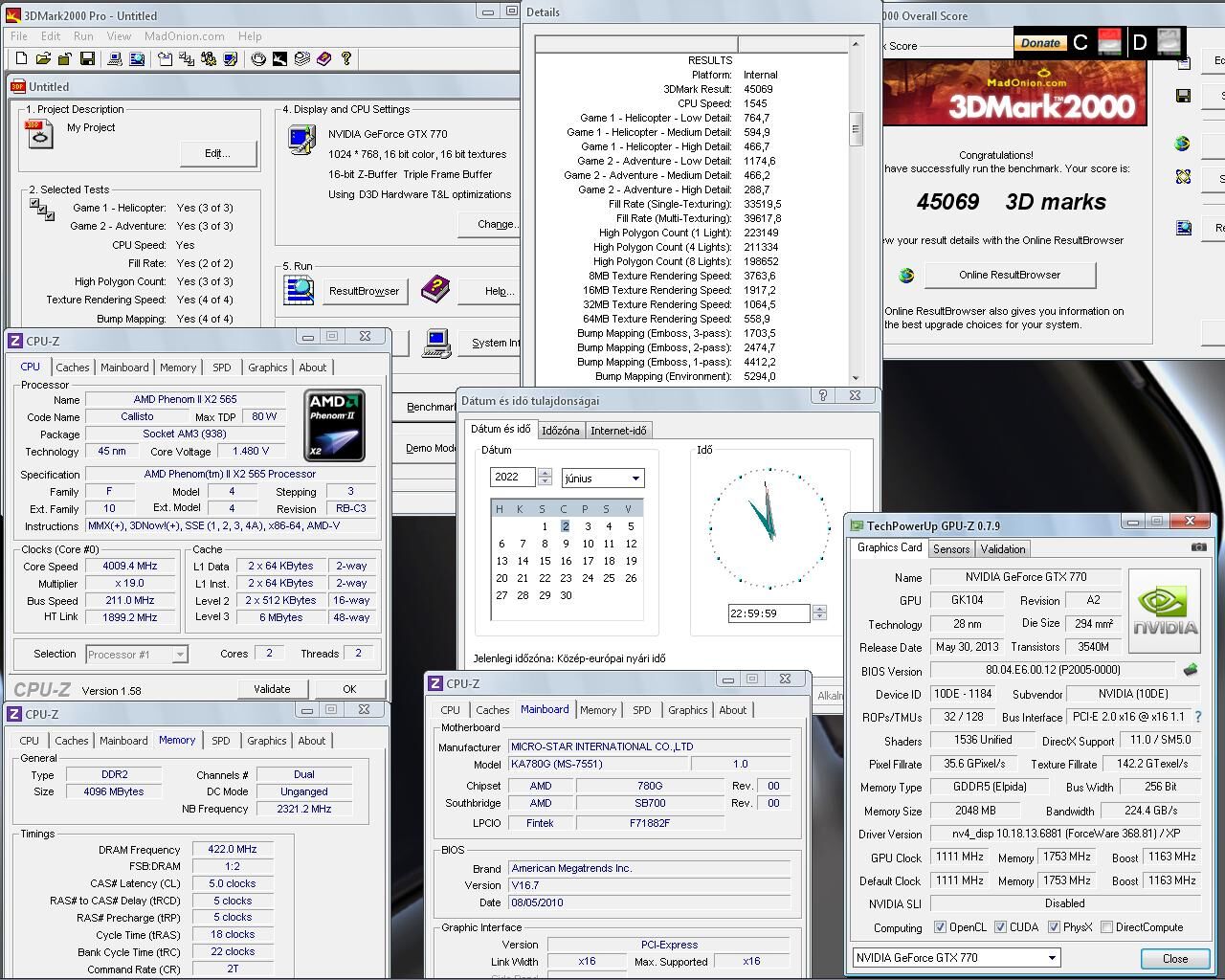Open the Sensors tab in GPU-Z

951,548
